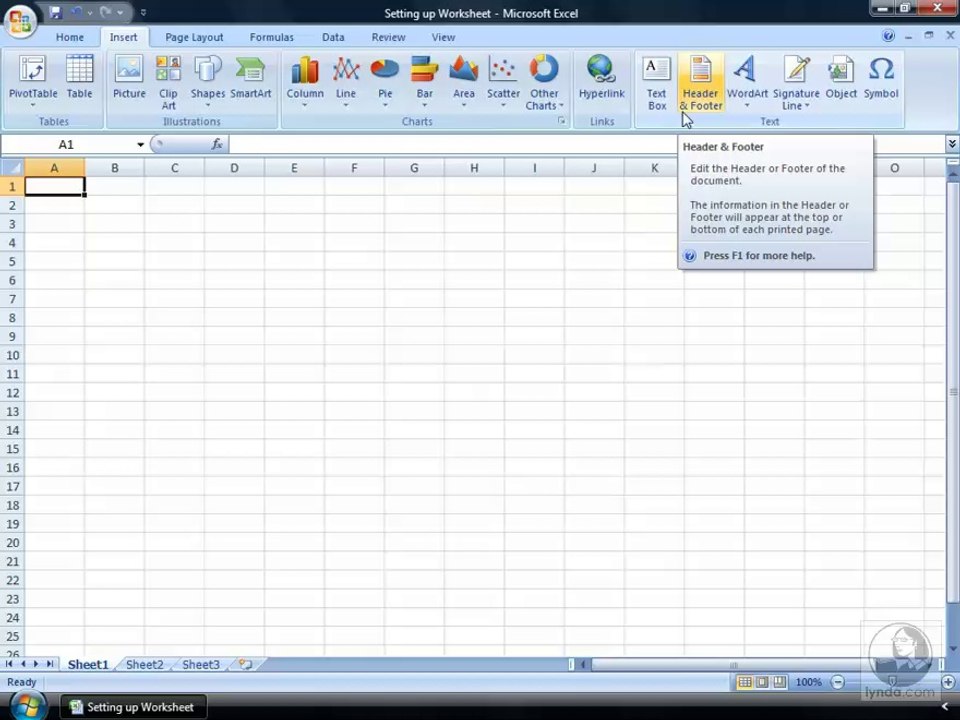Open the Redo history dropdown arrow
960x720 pixels.
pos(120,12)
